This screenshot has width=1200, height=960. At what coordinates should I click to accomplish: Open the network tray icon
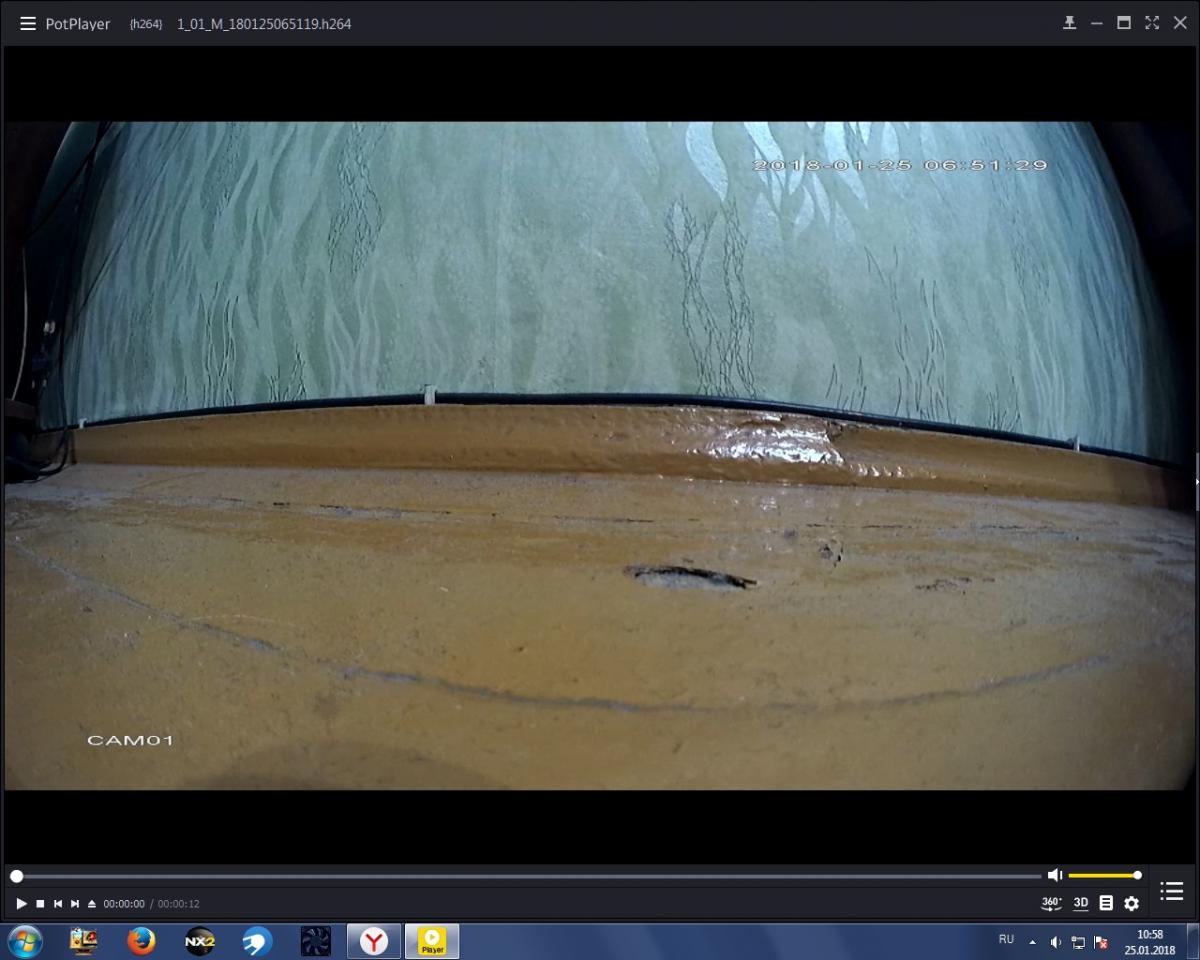(1078, 941)
